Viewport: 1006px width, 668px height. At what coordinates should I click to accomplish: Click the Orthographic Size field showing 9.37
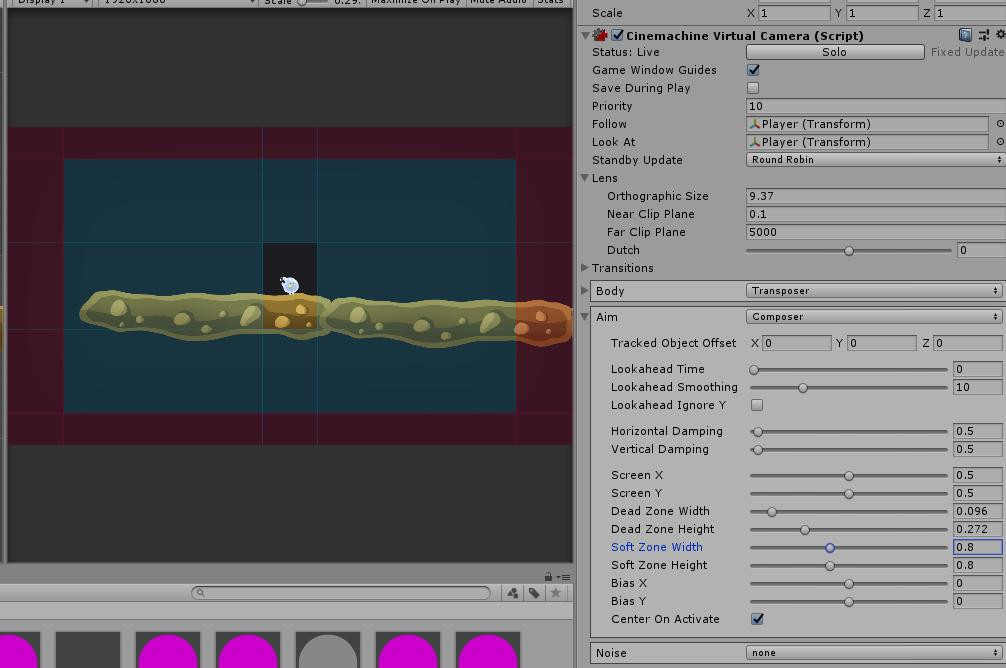[x=875, y=196]
